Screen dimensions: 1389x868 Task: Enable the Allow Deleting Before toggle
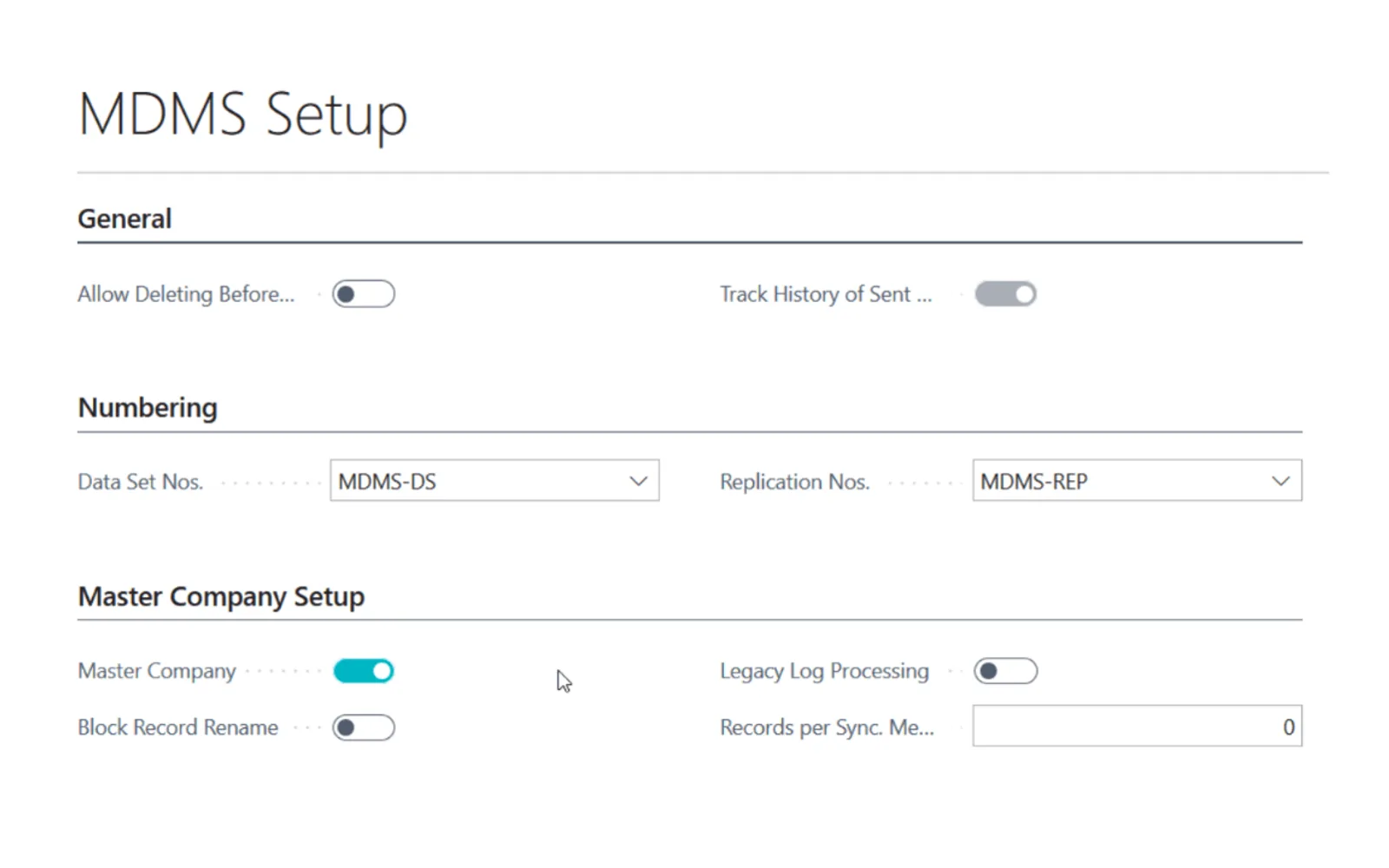coord(364,294)
